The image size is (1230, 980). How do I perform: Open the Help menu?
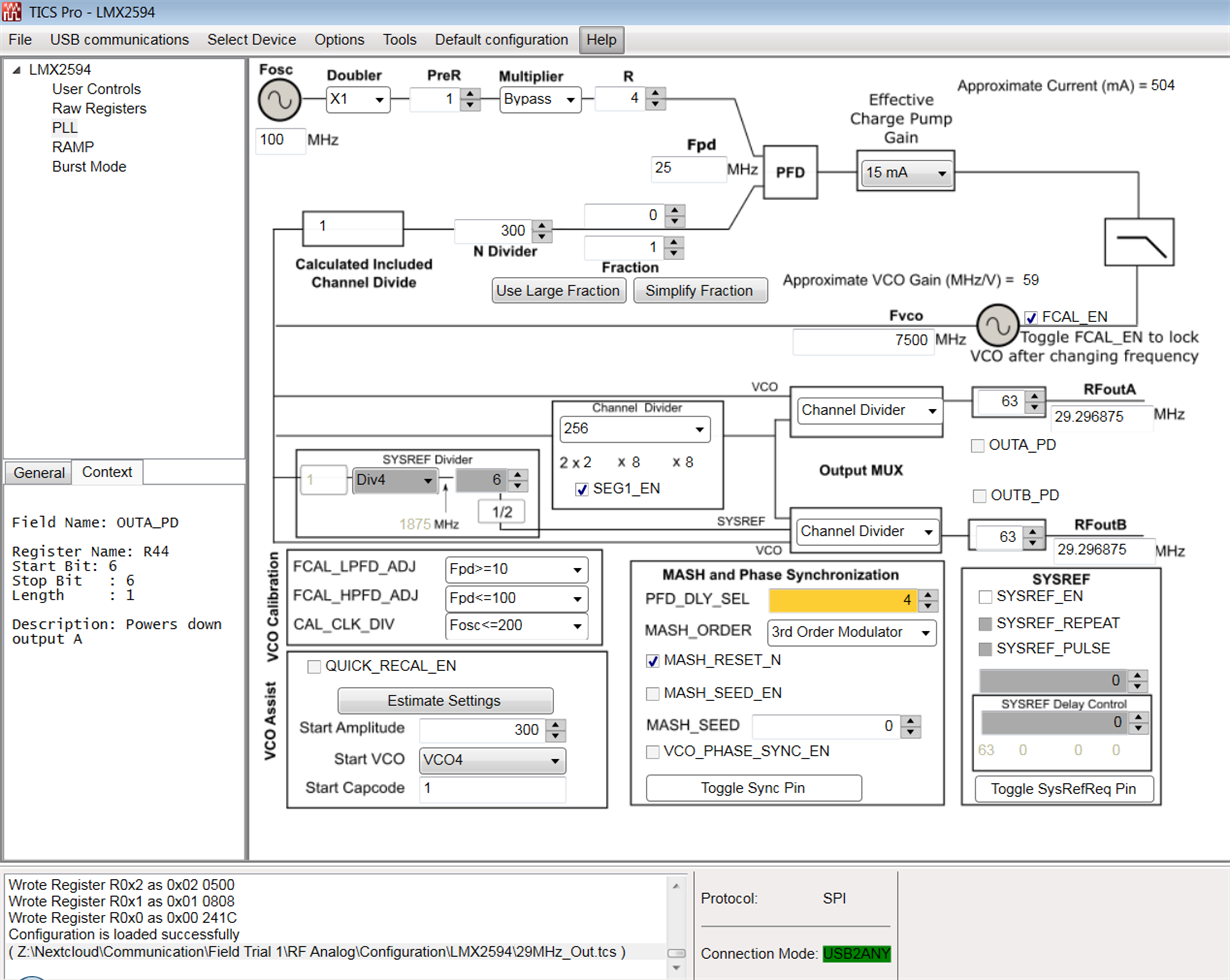tap(602, 40)
